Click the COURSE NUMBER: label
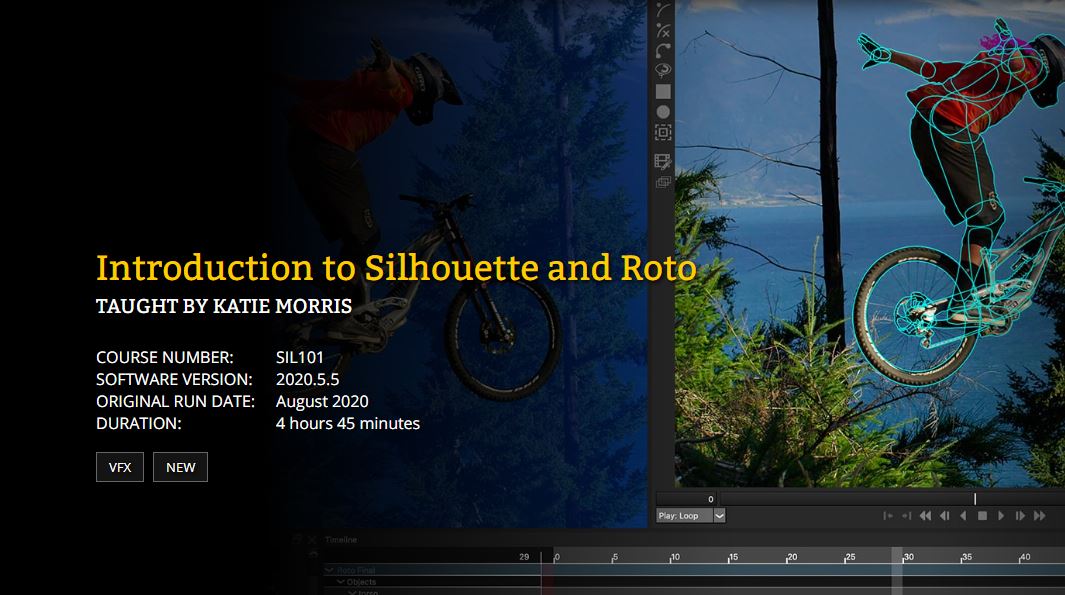The width and height of the screenshot is (1065, 595). click(164, 357)
